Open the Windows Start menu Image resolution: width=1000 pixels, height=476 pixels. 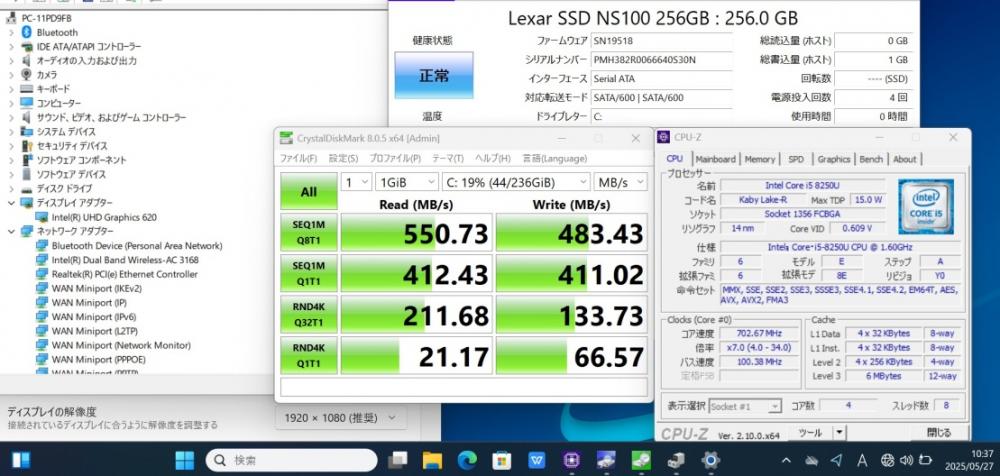185,460
